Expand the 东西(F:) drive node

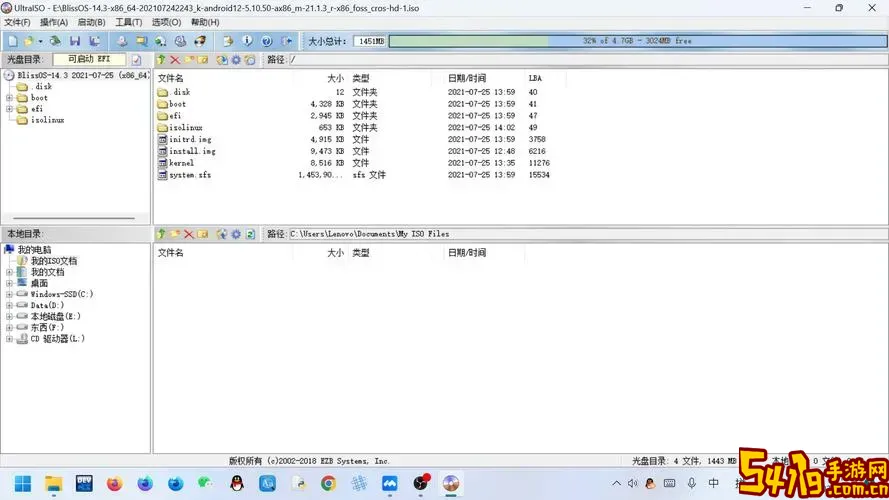[9, 327]
